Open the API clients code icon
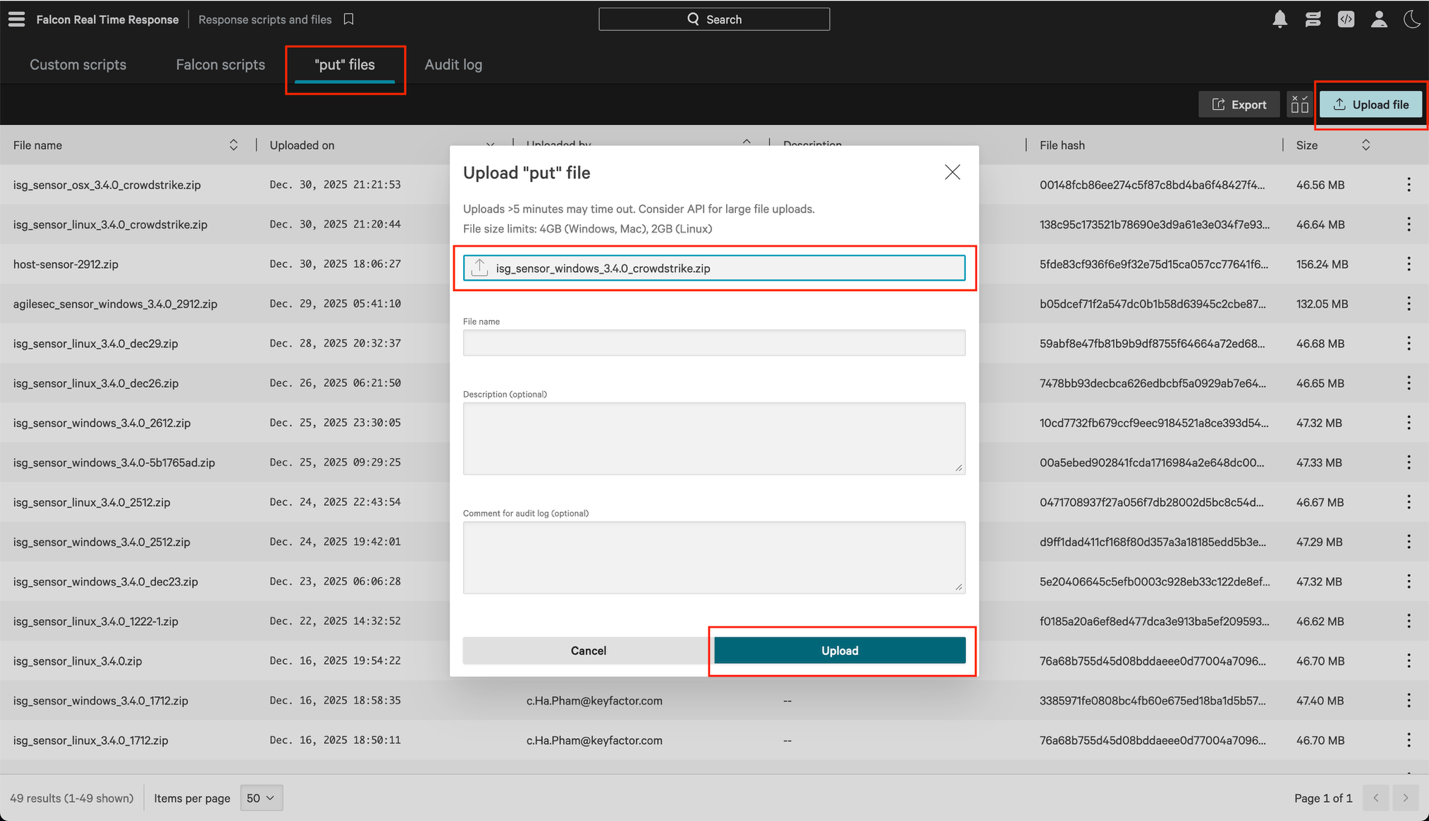 click(1345, 18)
